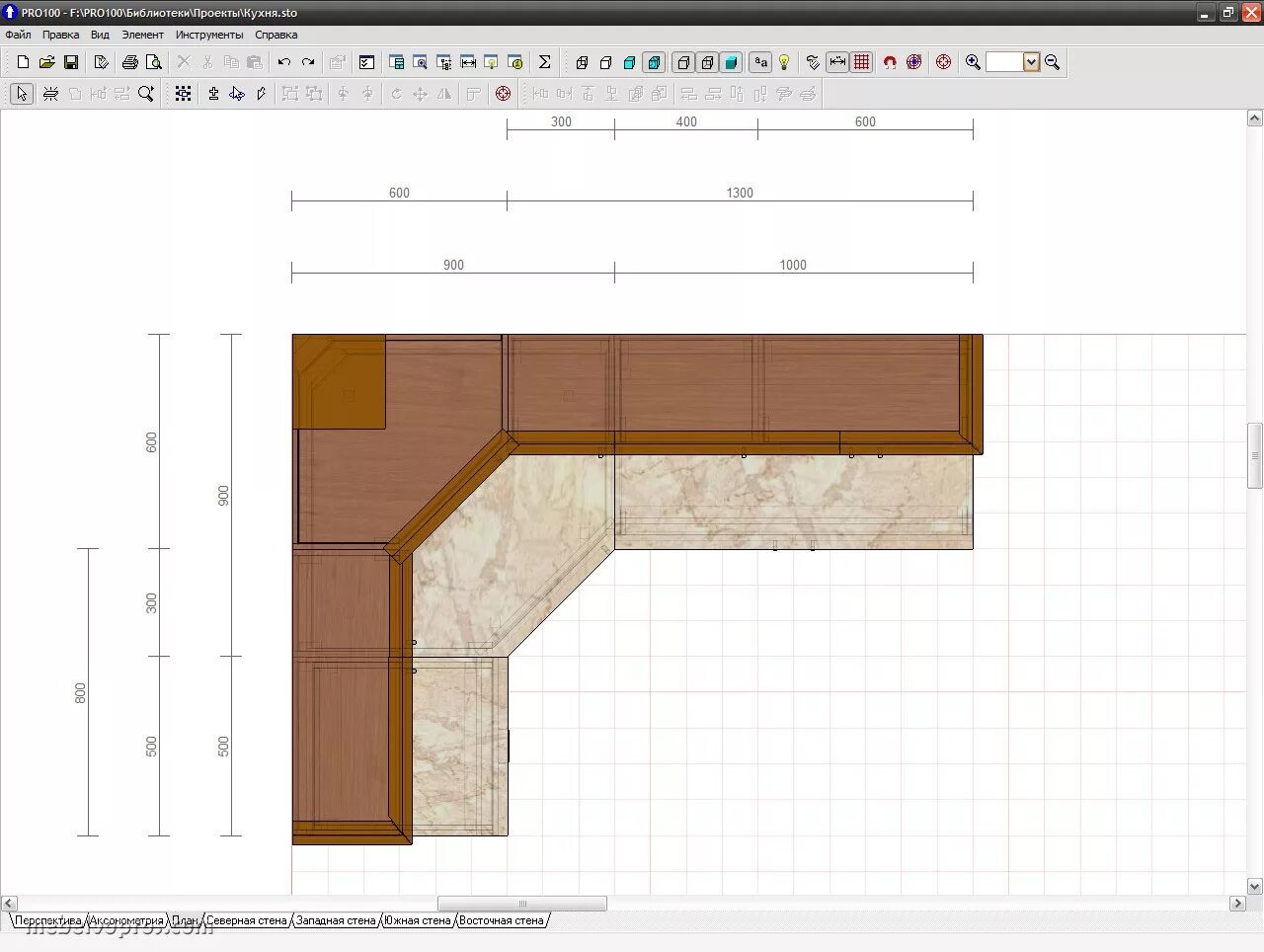Toggle the red grid display button
Screen dimensions: 1264x952
point(862,62)
